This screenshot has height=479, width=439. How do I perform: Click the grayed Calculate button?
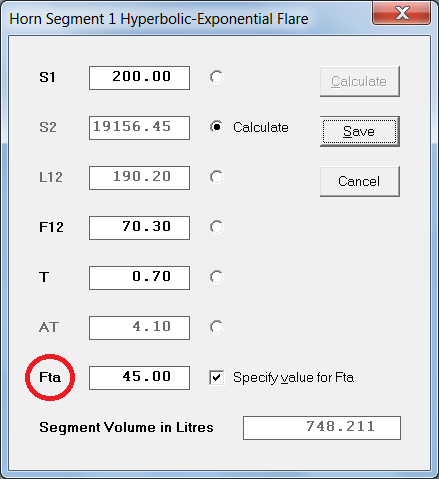tap(360, 82)
